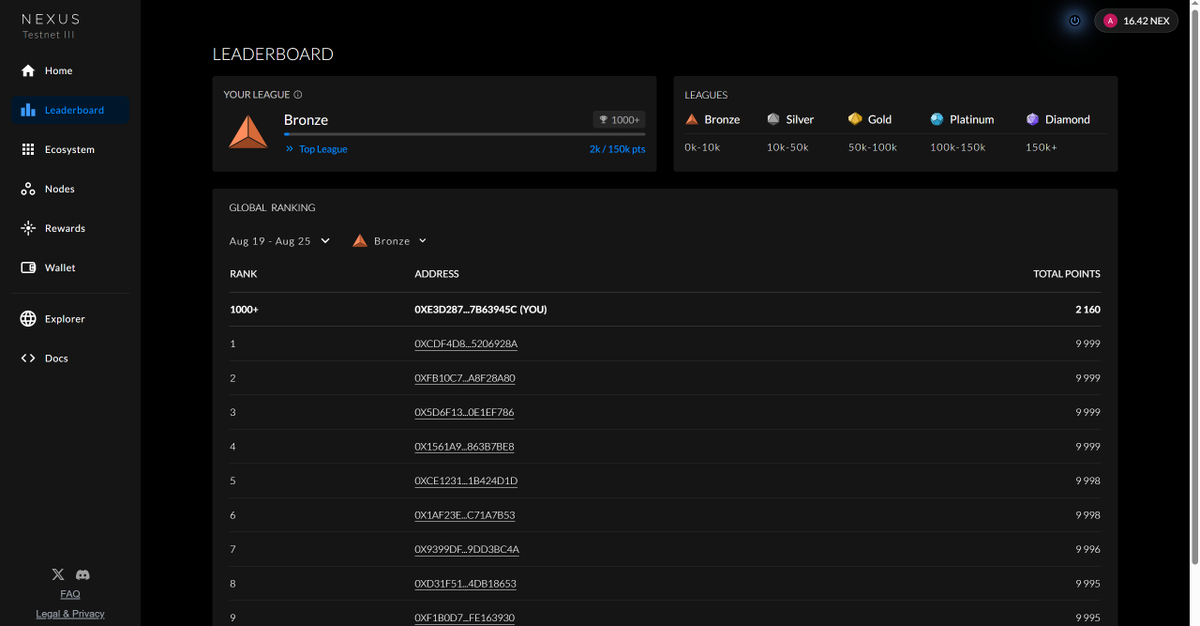
Task: Go to Home in the sidebar
Action: [70, 71]
